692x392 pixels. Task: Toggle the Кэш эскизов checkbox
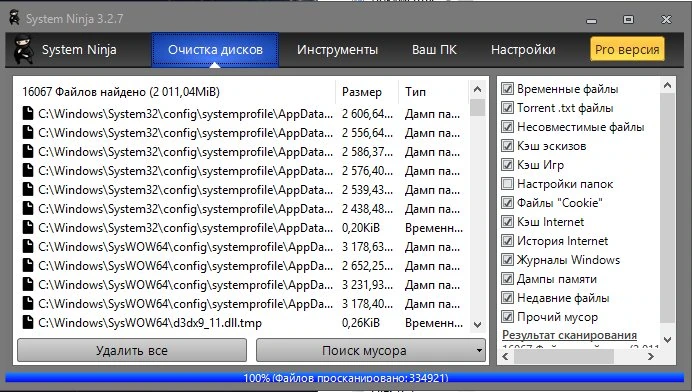[x=508, y=146]
